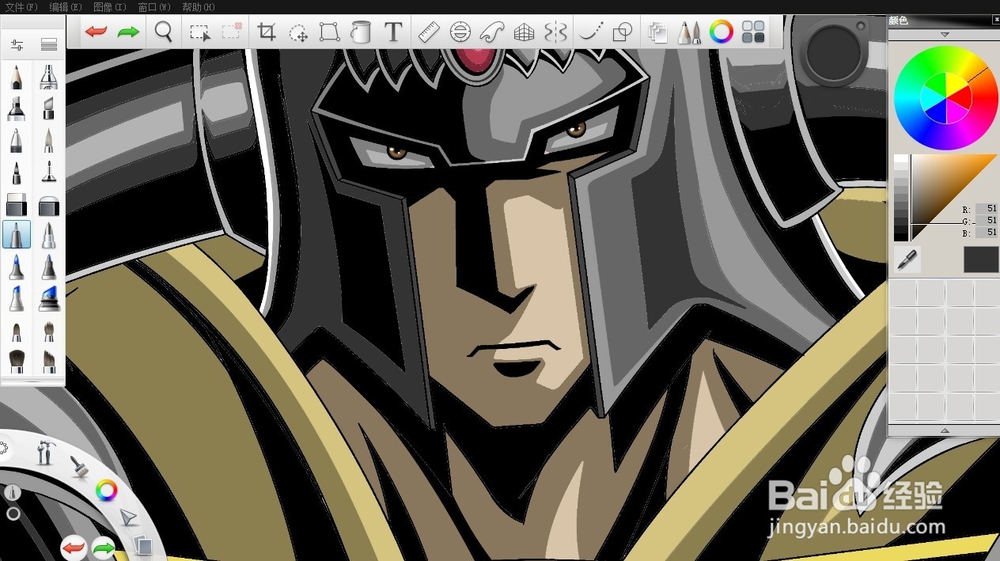Toggle the Ellipse guide
Viewport: 1000px width, 561px height.
click(x=460, y=31)
